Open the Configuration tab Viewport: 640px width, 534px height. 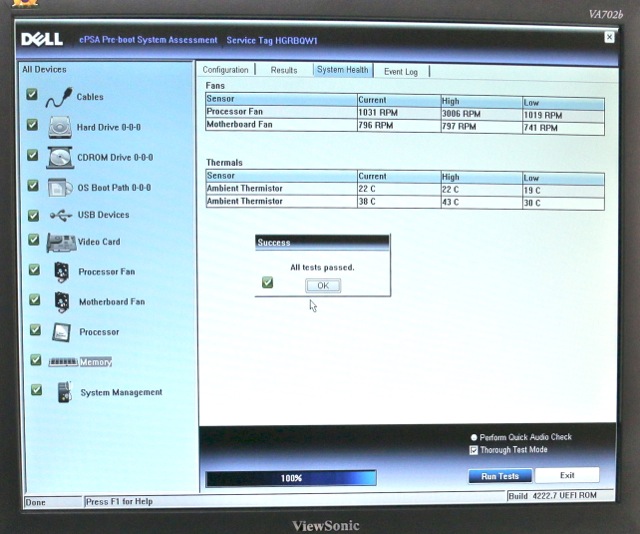[225, 70]
